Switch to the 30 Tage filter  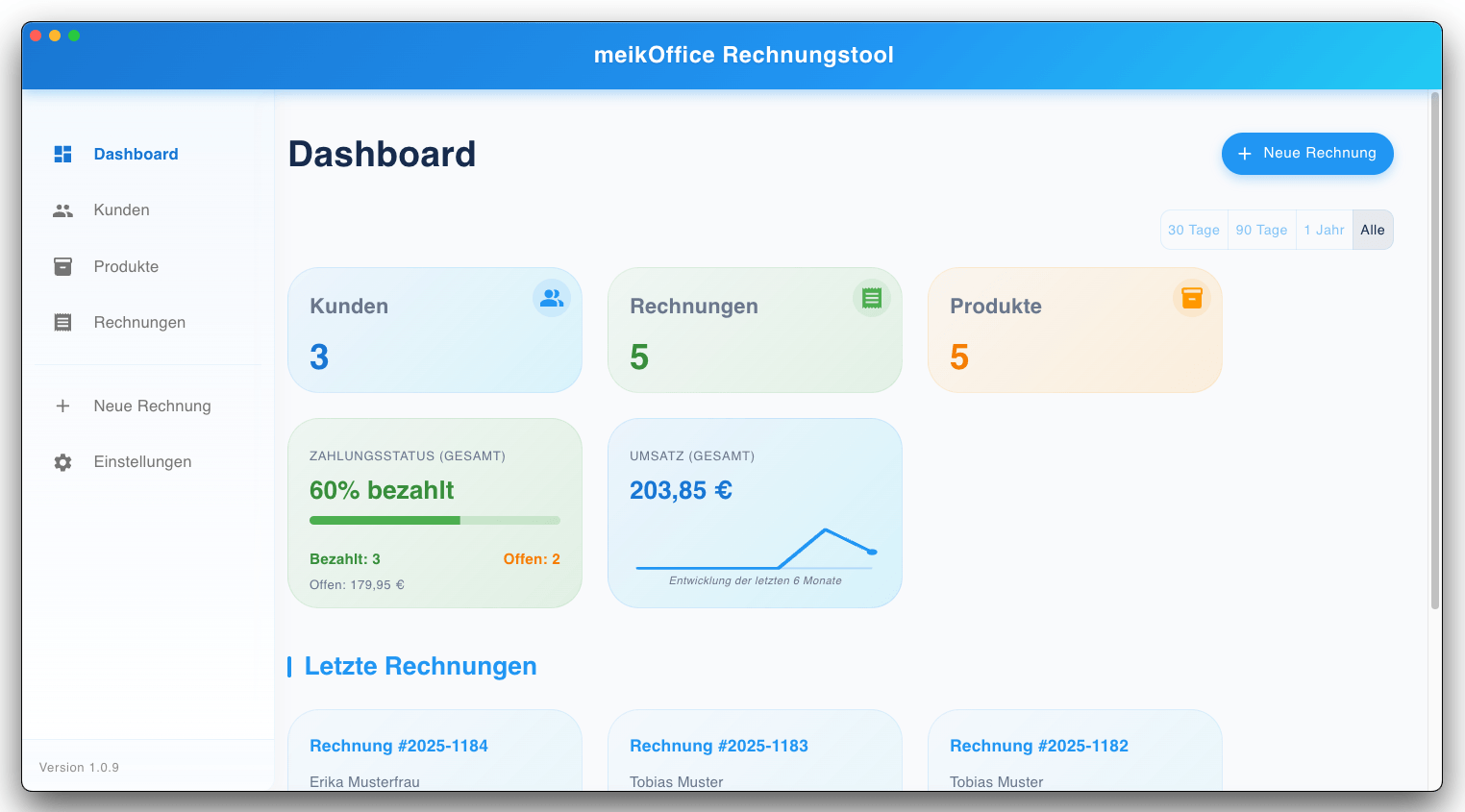click(x=1194, y=230)
